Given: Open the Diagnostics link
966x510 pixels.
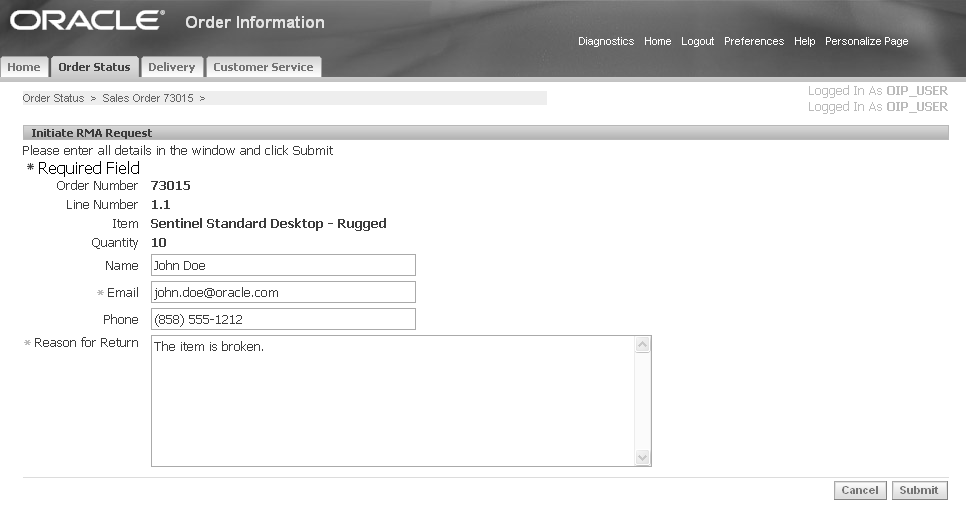Looking at the screenshot, I should pyautogui.click(x=606, y=41).
